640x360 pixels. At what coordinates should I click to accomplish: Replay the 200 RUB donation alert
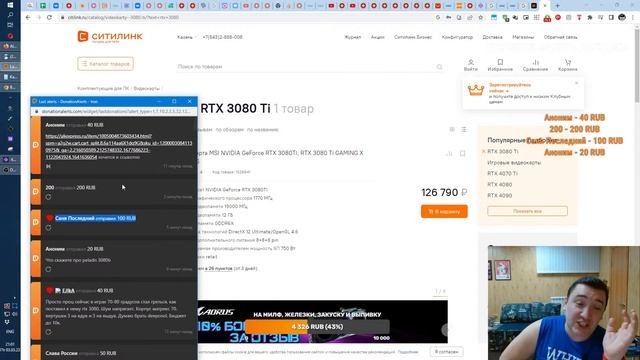pos(49,197)
